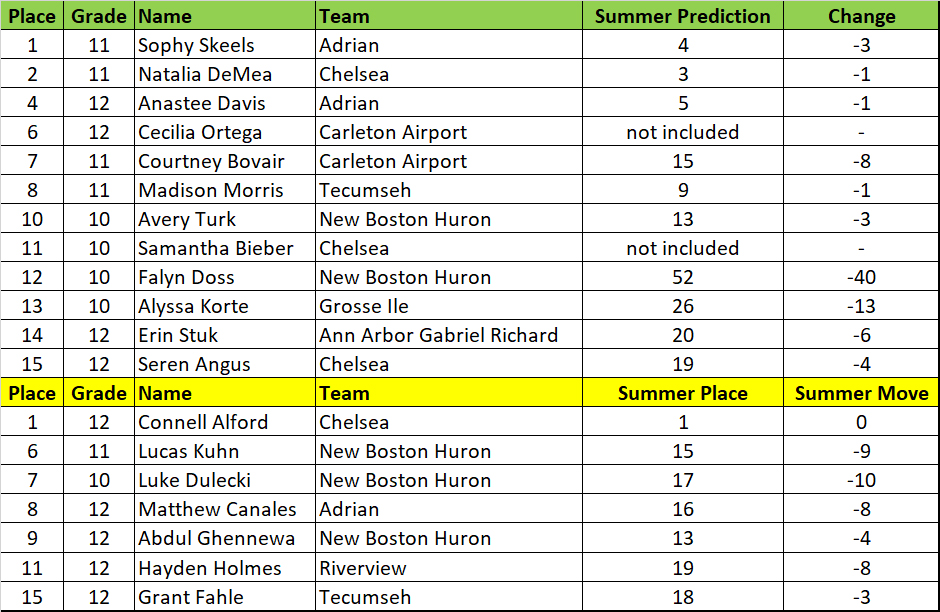Click the Seren Angus name cell

click(194, 364)
